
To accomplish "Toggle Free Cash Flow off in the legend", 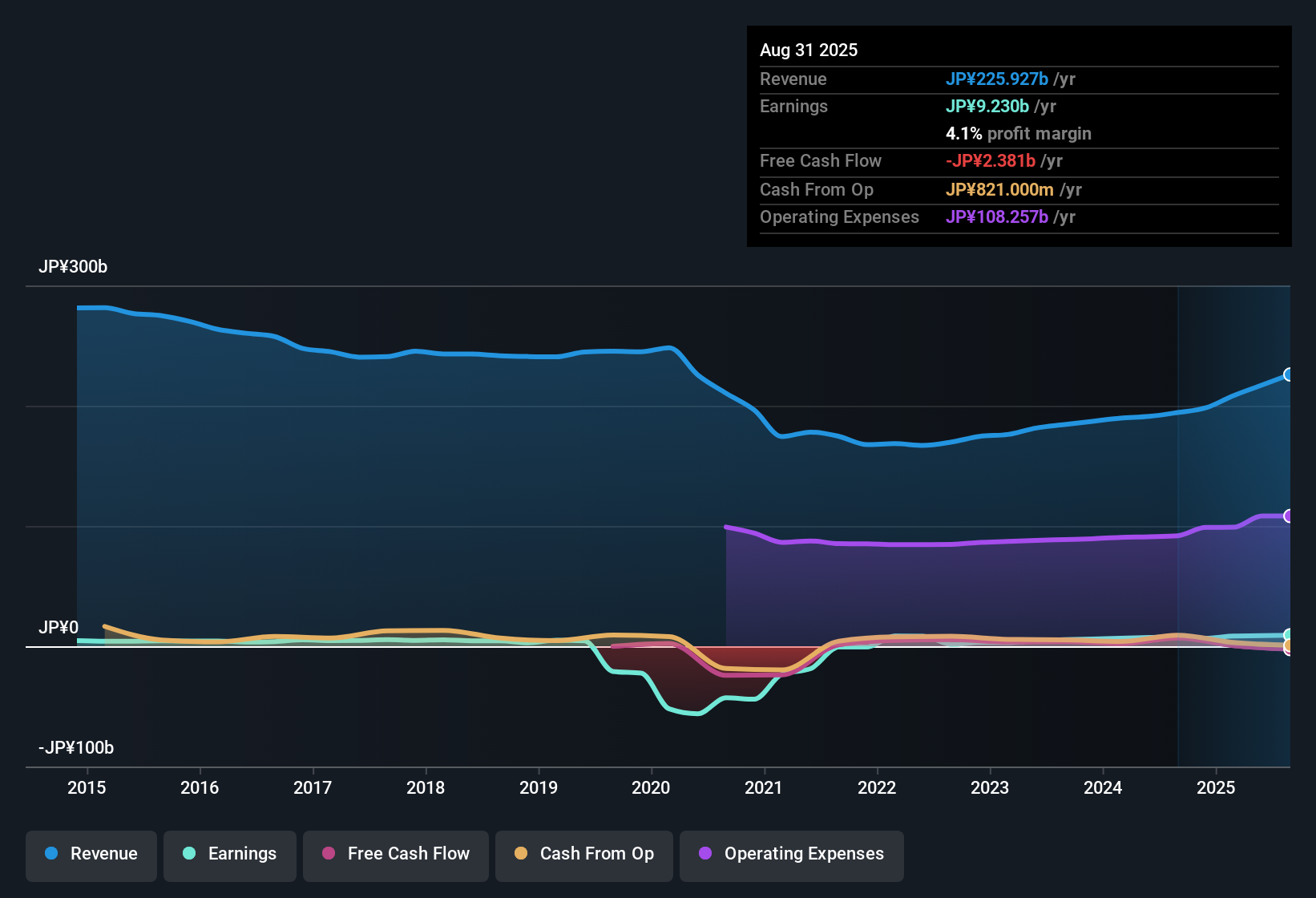I will pos(395,854).
